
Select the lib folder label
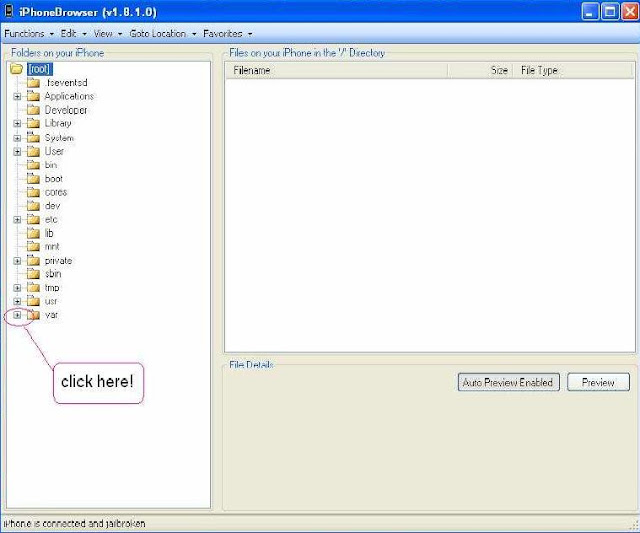(x=49, y=233)
